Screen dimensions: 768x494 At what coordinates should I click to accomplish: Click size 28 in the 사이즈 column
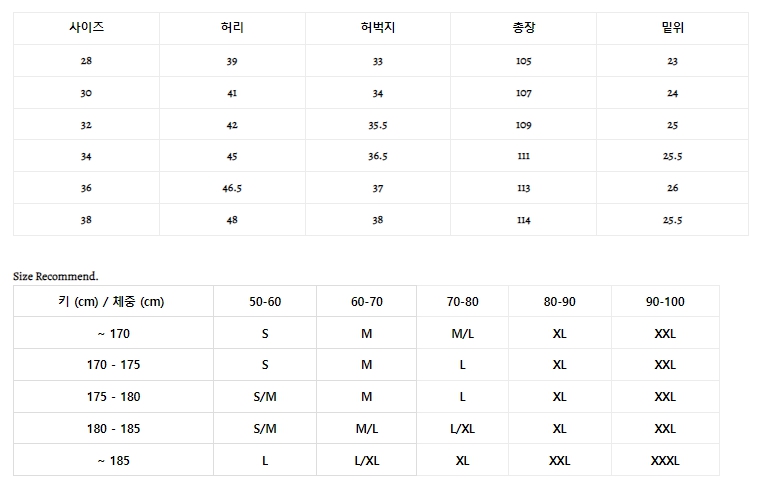[86, 61]
